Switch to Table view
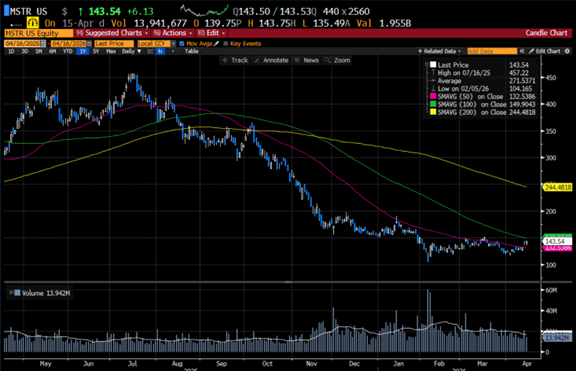576x371 pixels. click(x=191, y=51)
